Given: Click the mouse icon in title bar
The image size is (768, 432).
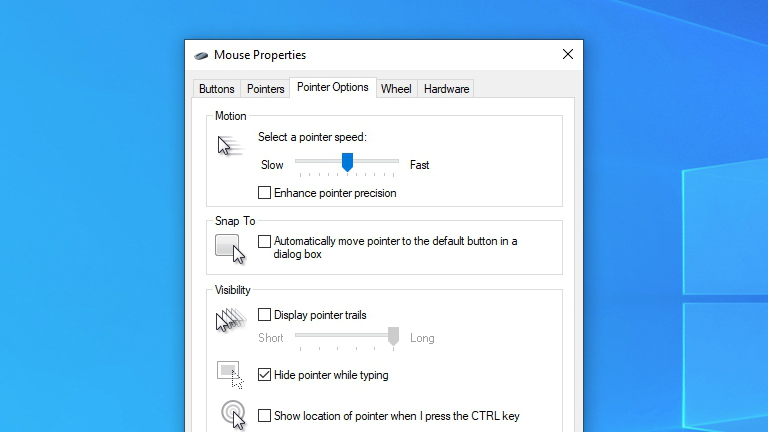Looking at the screenshot, I should (201, 55).
